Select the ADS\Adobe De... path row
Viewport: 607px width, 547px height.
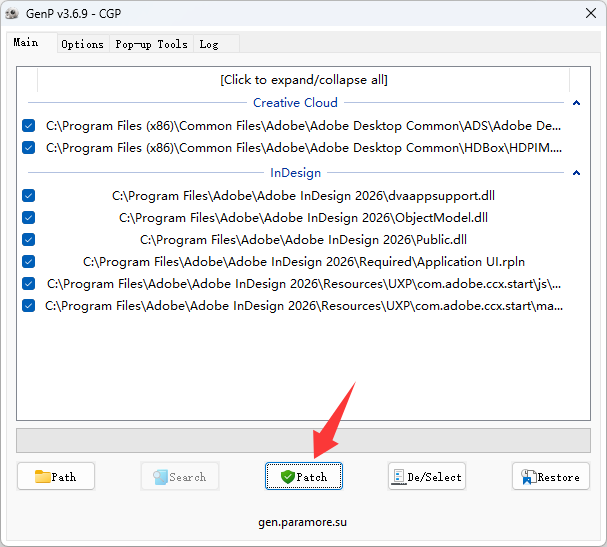(304, 125)
